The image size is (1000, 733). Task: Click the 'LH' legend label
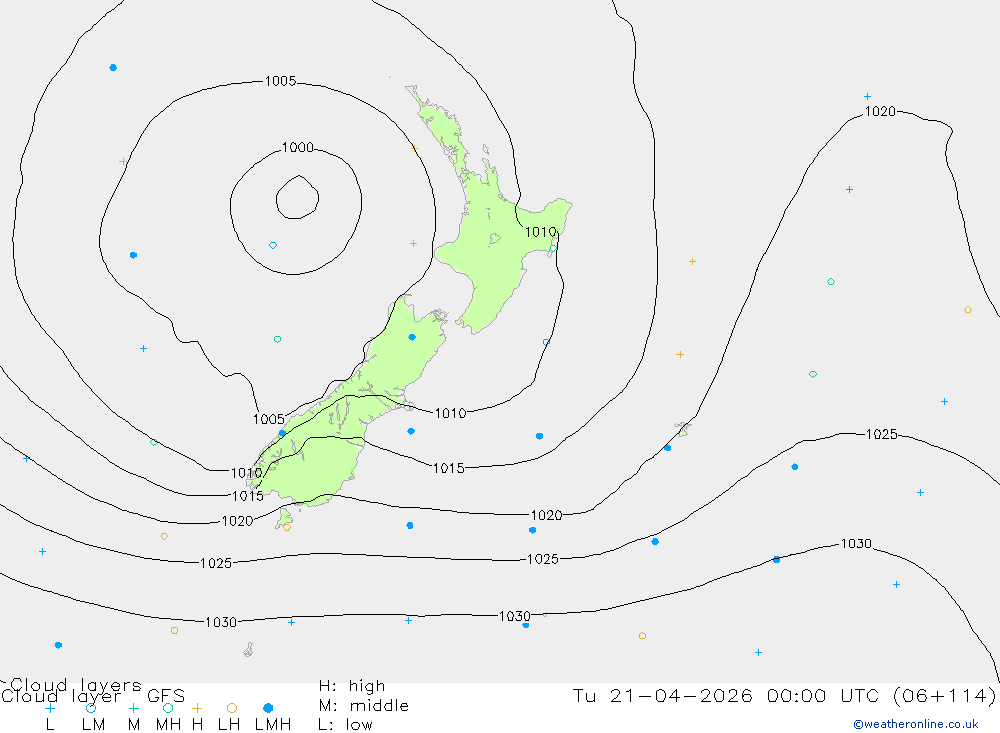point(229,725)
